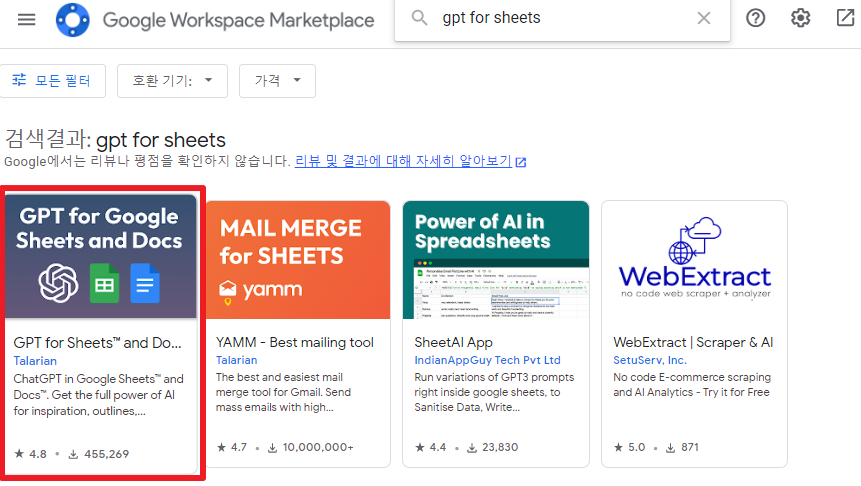
Task: Click the 'Run variations of GPT3 prompts' description
Action: click(x=494, y=392)
